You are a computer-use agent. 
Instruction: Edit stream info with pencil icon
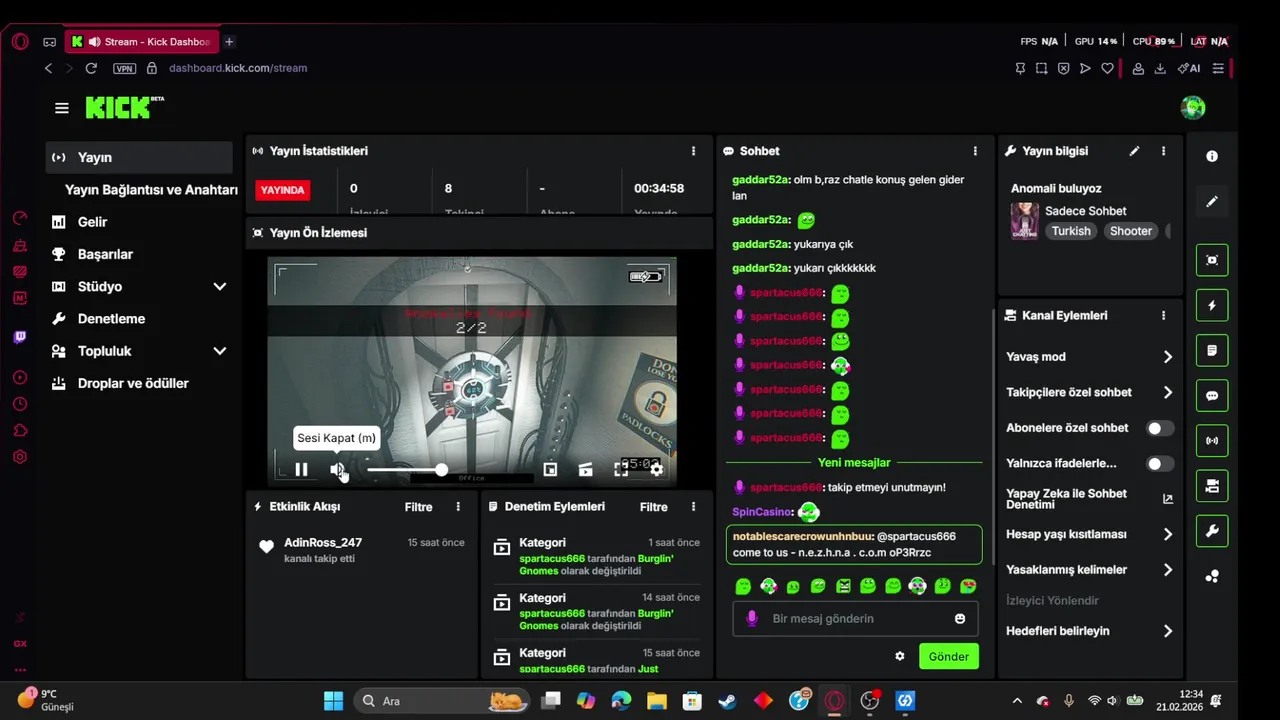tap(1134, 151)
